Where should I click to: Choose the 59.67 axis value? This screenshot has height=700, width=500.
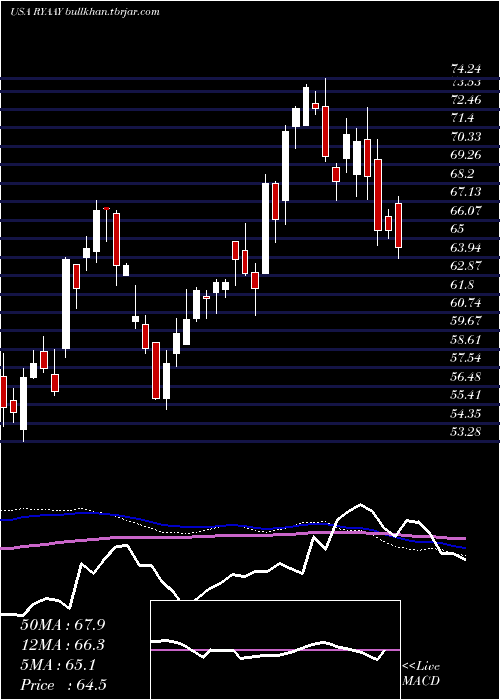pos(467,321)
